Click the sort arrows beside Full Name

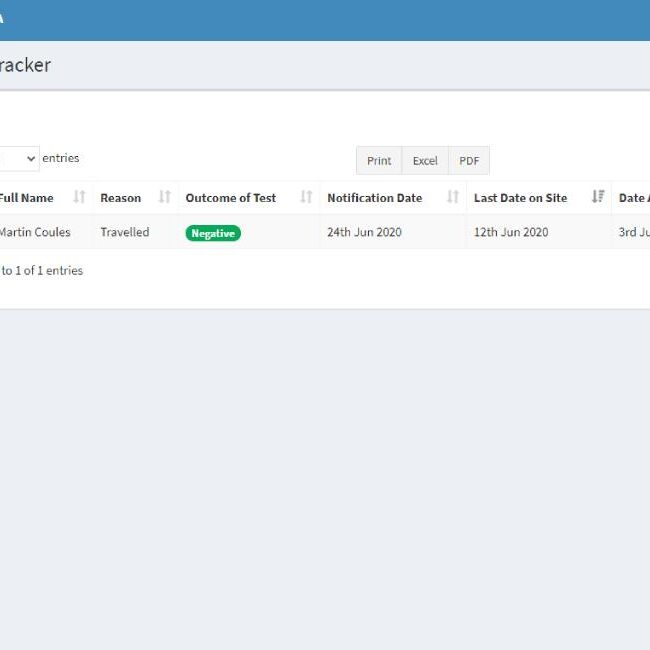pos(80,197)
